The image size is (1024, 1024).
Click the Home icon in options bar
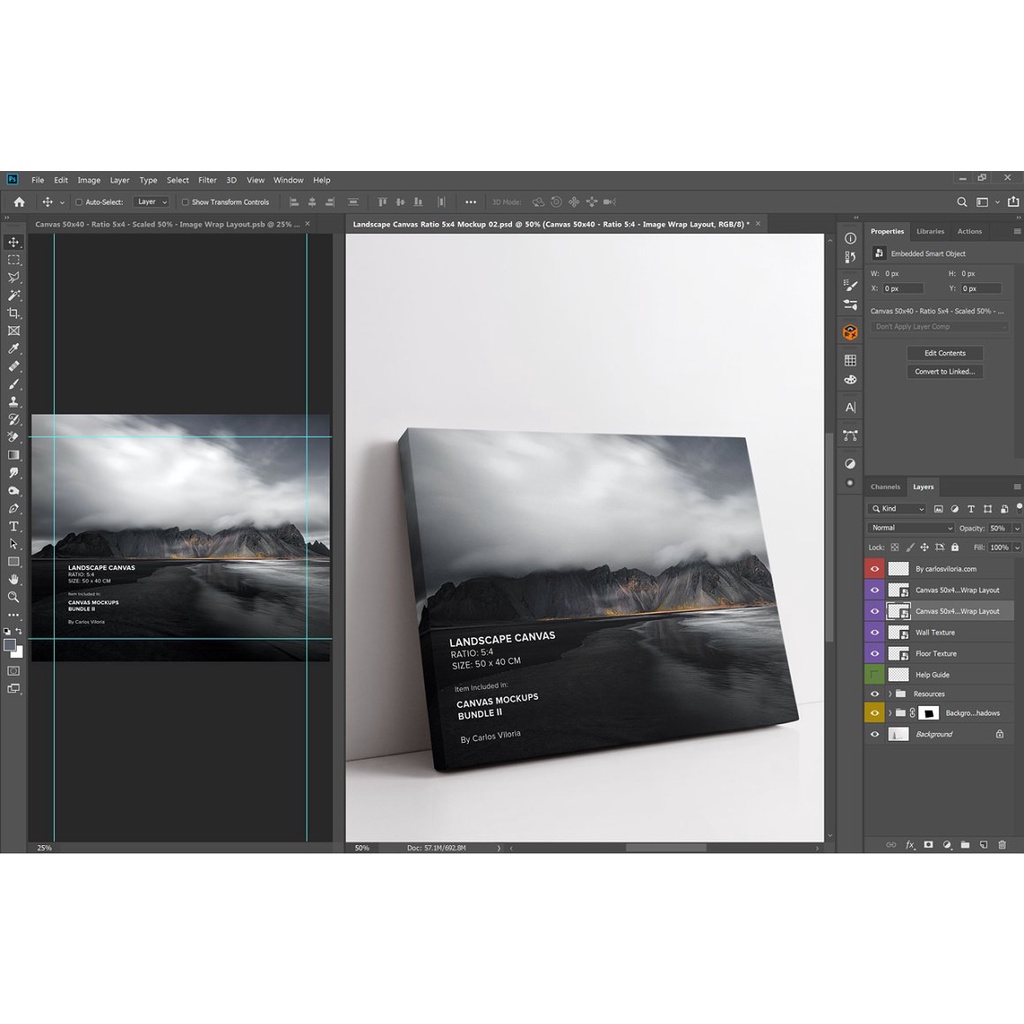pyautogui.click(x=20, y=202)
